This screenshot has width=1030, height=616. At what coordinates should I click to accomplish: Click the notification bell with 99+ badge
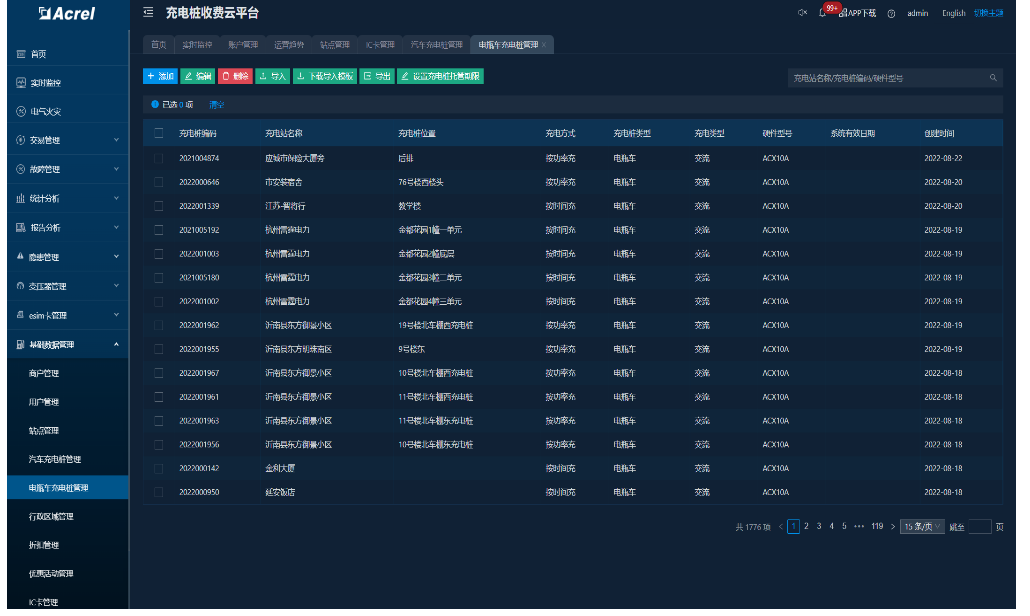[822, 13]
